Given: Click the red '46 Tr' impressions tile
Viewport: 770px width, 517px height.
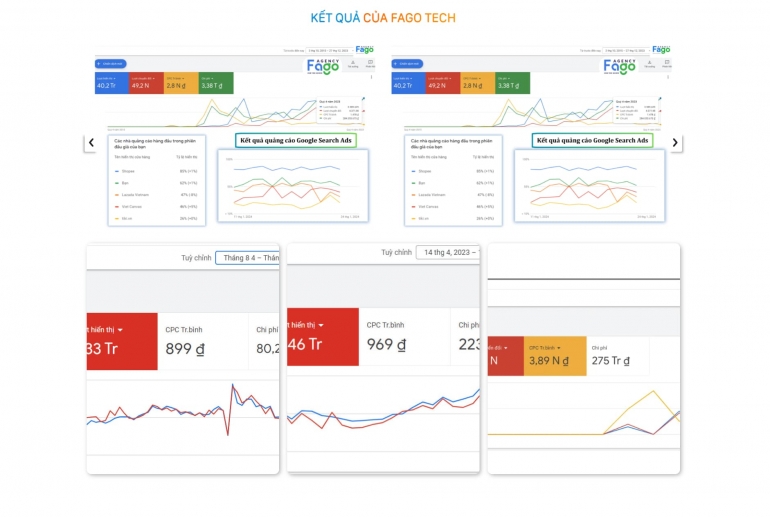Looking at the screenshot, I should (323, 337).
